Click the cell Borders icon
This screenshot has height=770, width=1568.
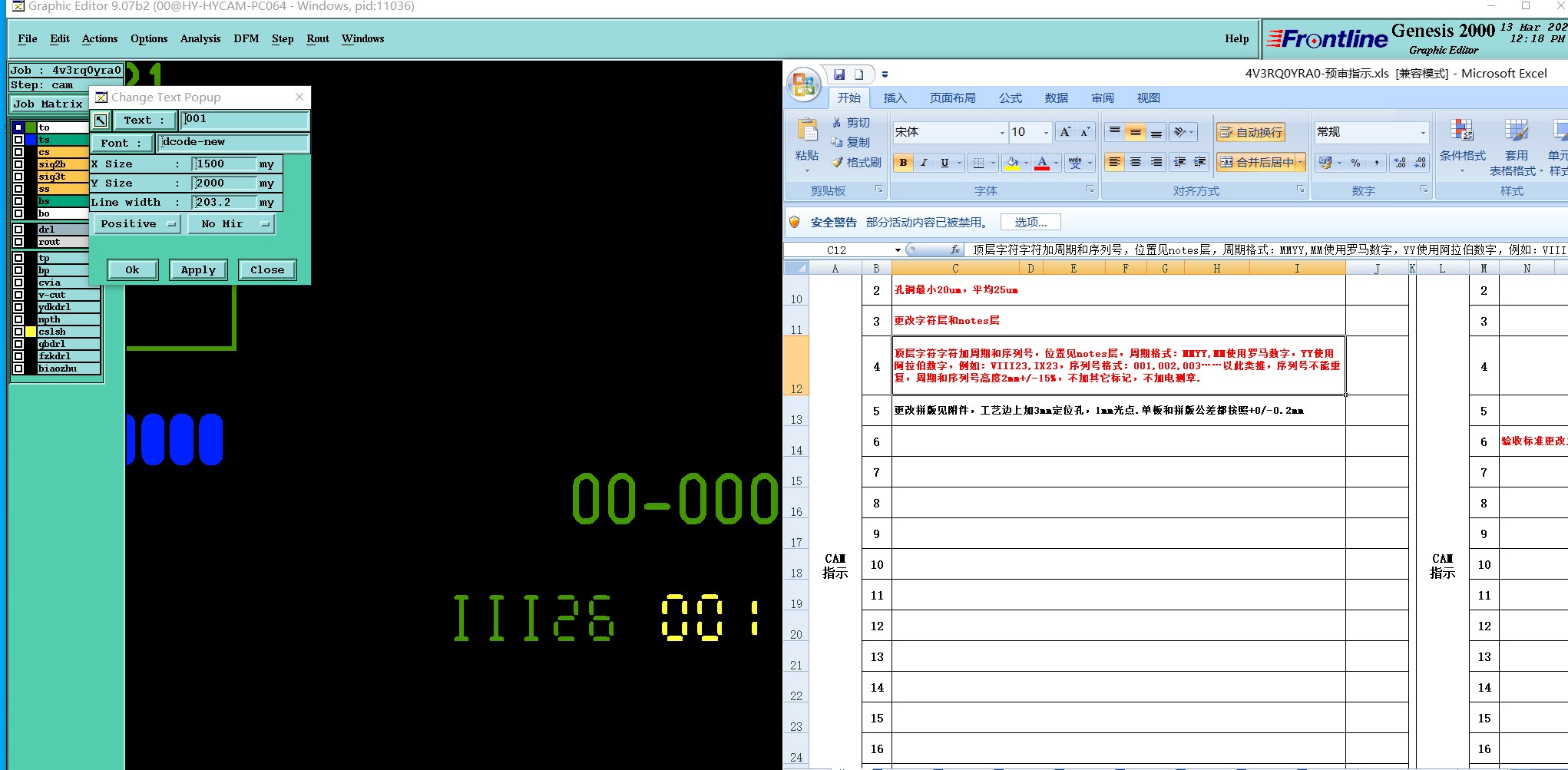[x=978, y=163]
